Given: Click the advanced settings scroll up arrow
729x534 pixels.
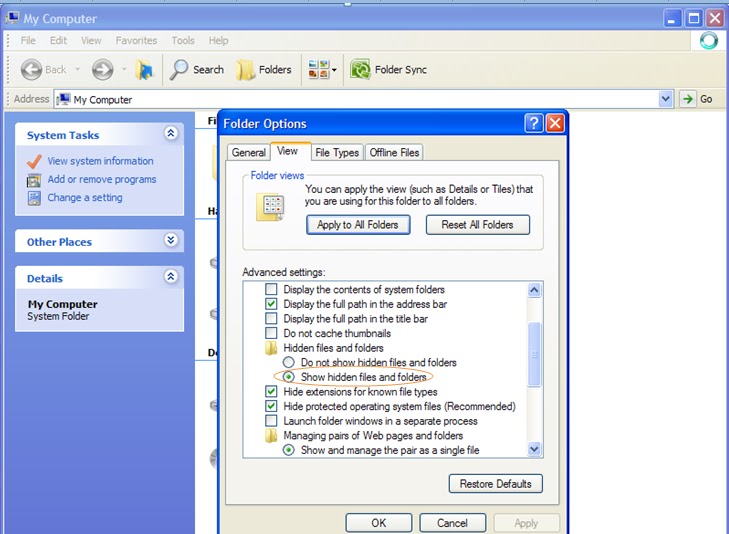Looking at the screenshot, I should (x=534, y=290).
